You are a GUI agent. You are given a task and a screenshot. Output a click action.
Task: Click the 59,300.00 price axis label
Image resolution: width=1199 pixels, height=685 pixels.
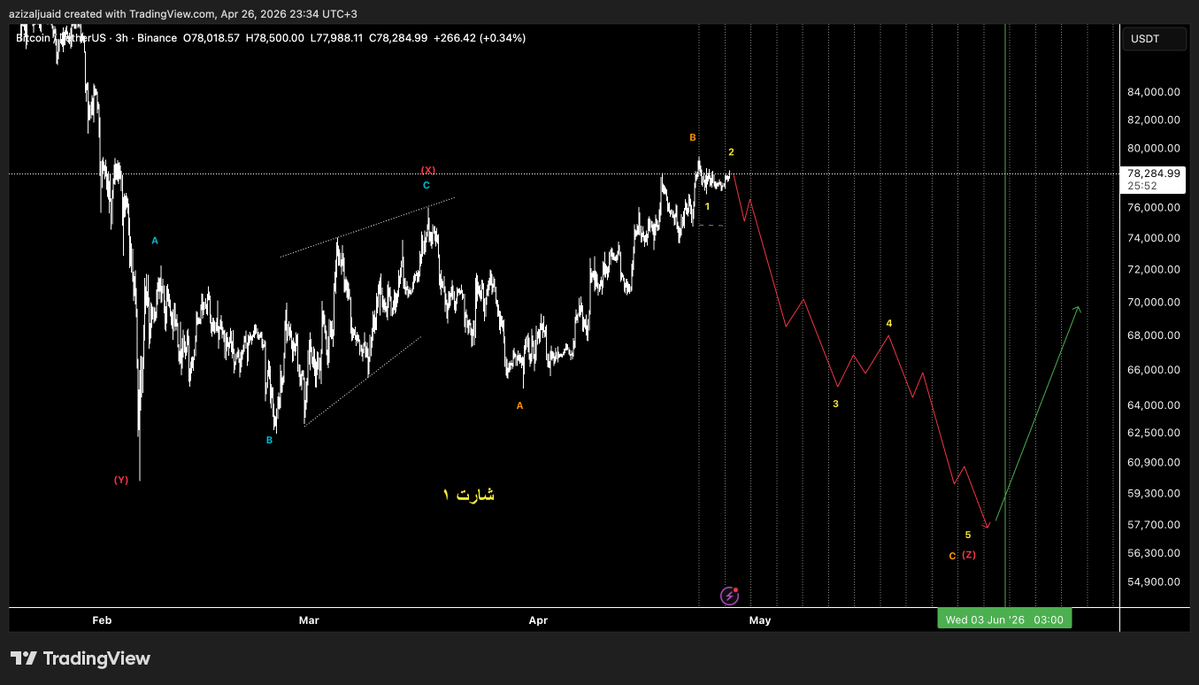(1153, 493)
